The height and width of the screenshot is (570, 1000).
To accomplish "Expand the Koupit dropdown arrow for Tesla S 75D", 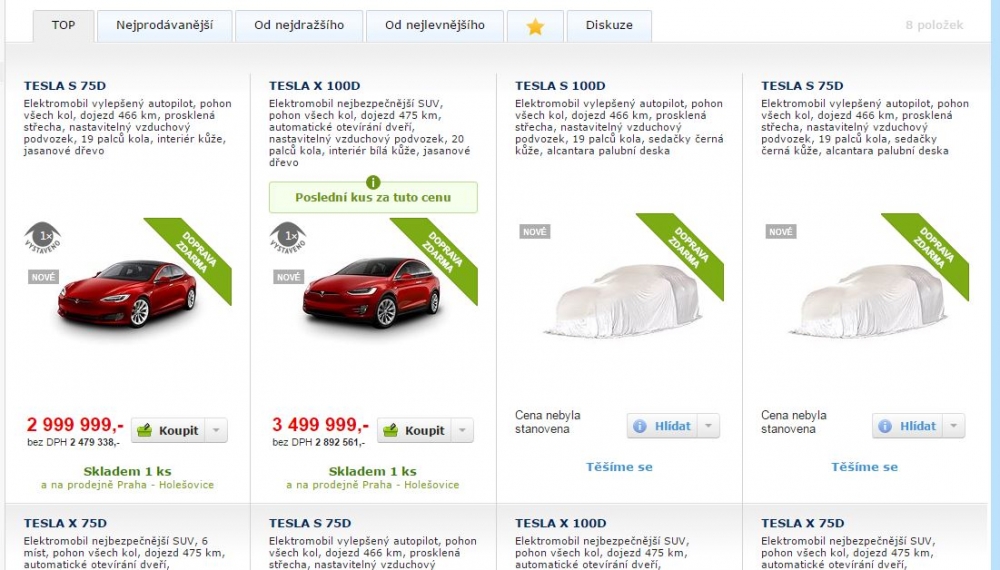I will pyautogui.click(x=216, y=430).
